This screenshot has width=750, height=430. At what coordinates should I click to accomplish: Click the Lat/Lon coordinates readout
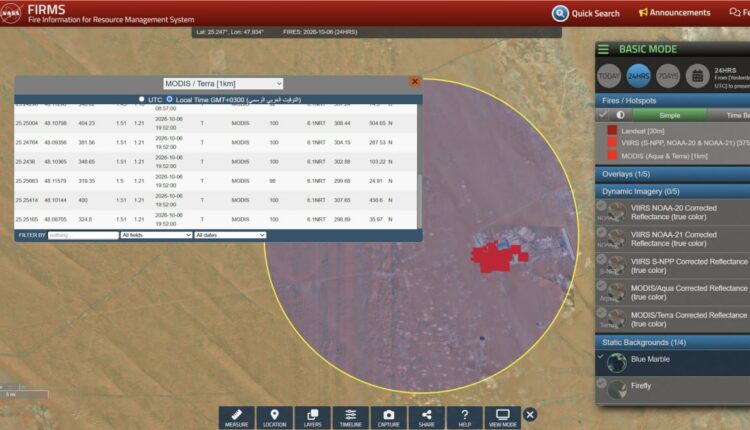click(230, 32)
